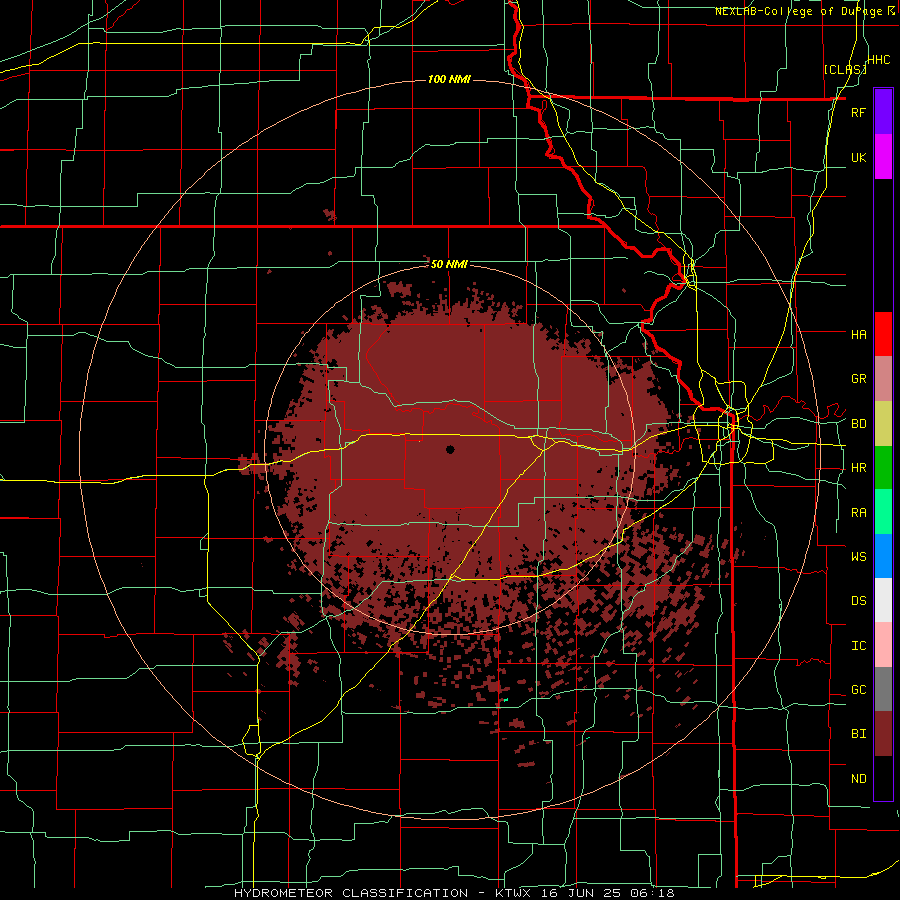
Task: Click the IC legend label
Action: tap(858, 646)
